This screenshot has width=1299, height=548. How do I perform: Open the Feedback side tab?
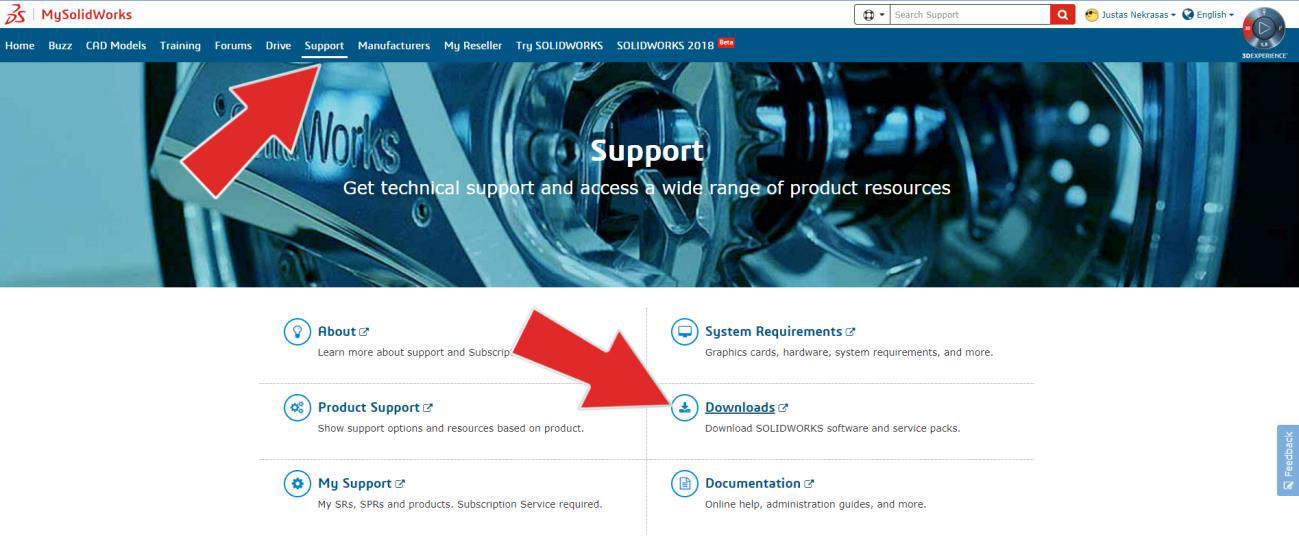coord(1288,460)
